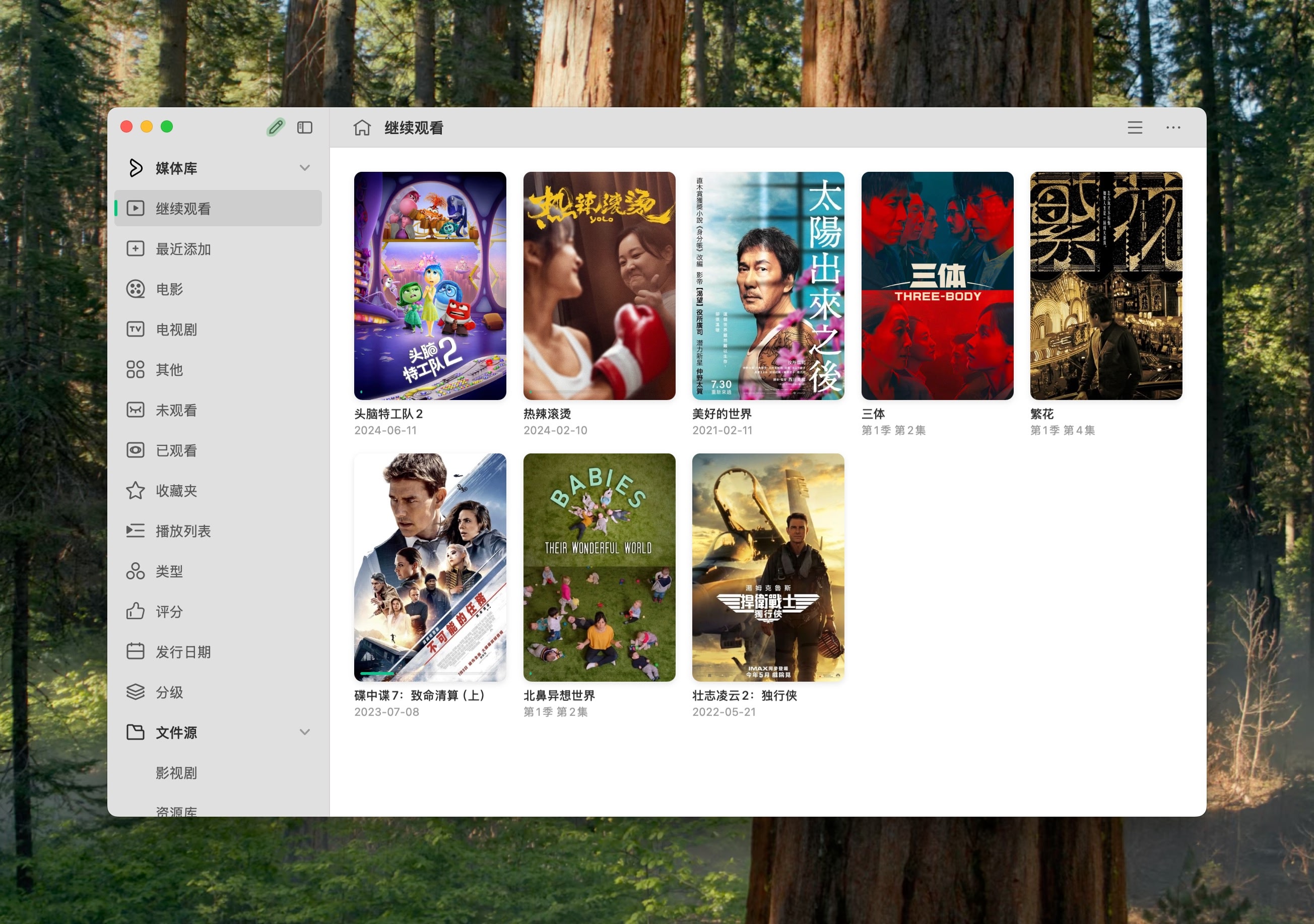
Task: Open 收藏夹 favorites list
Action: (x=218, y=490)
